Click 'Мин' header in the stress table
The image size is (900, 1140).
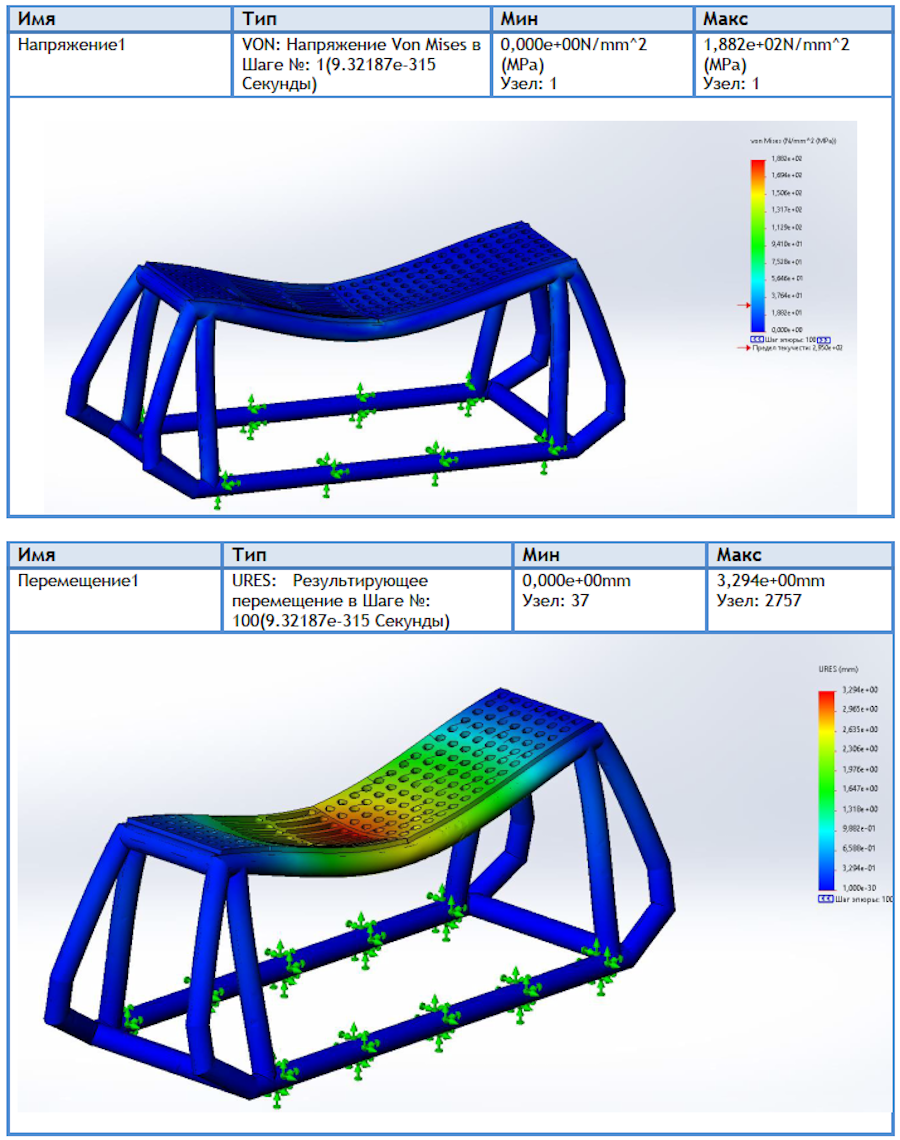point(592,19)
